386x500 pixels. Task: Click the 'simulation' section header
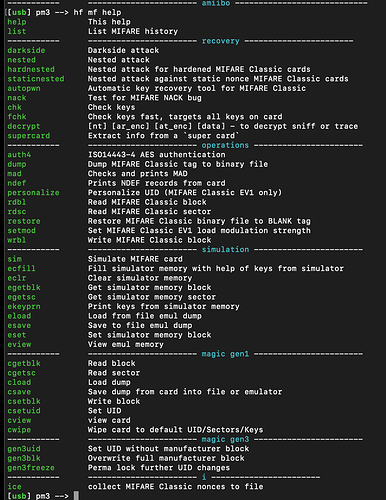[225, 250]
